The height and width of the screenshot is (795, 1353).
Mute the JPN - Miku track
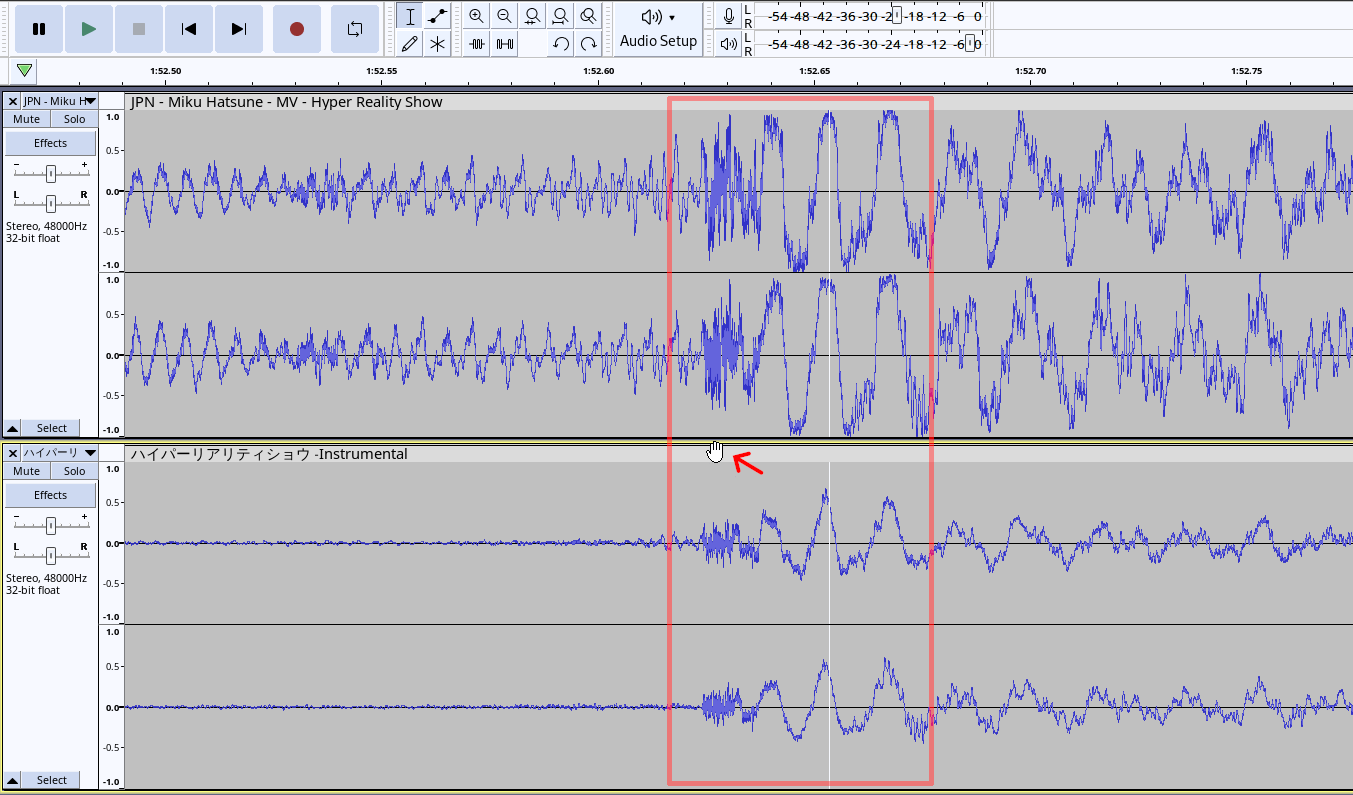27,119
